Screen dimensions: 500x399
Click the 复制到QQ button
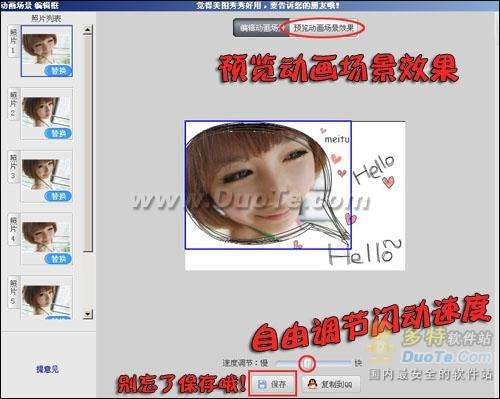pyautogui.click(x=331, y=384)
